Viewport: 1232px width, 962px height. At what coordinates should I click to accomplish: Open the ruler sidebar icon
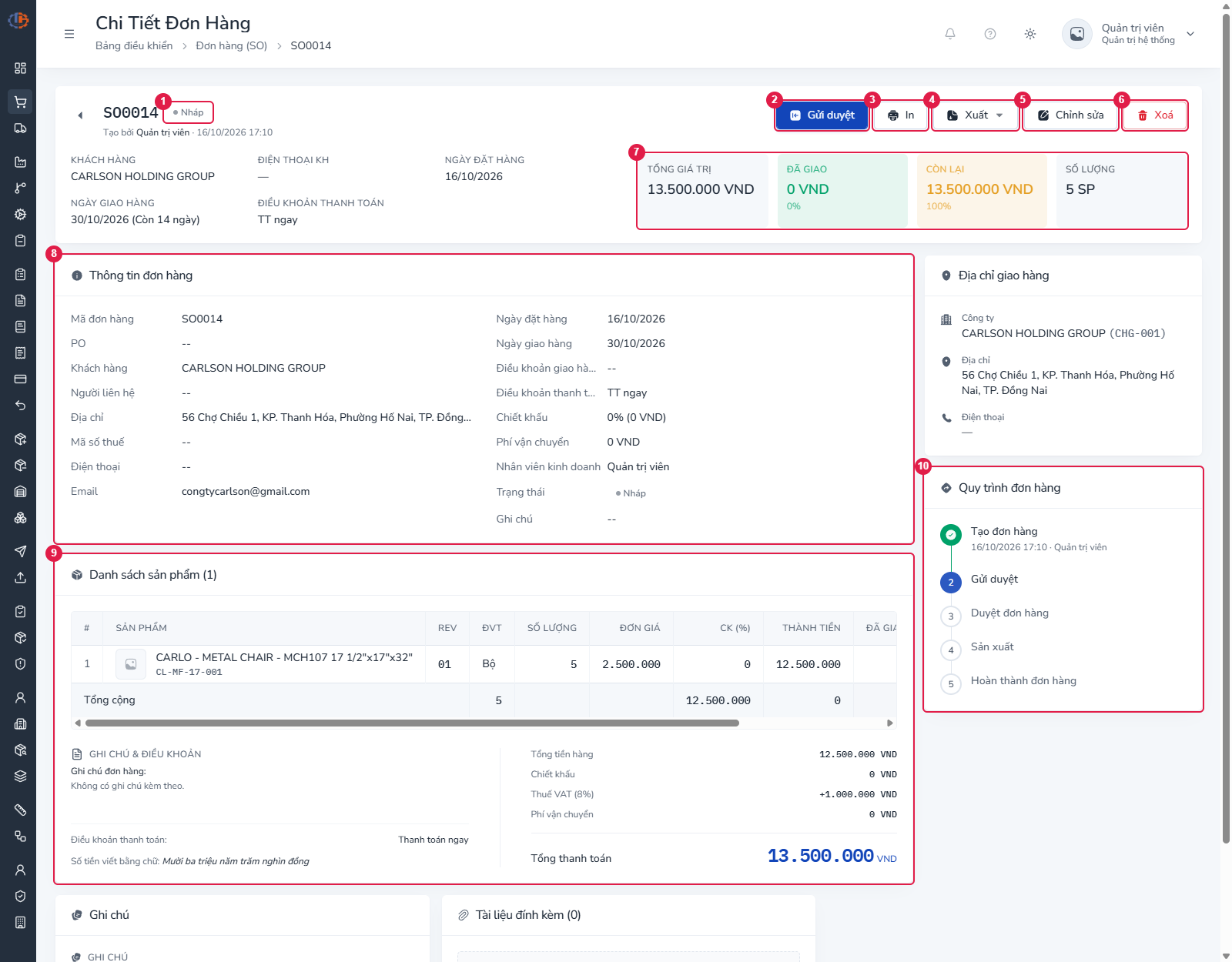[20, 810]
